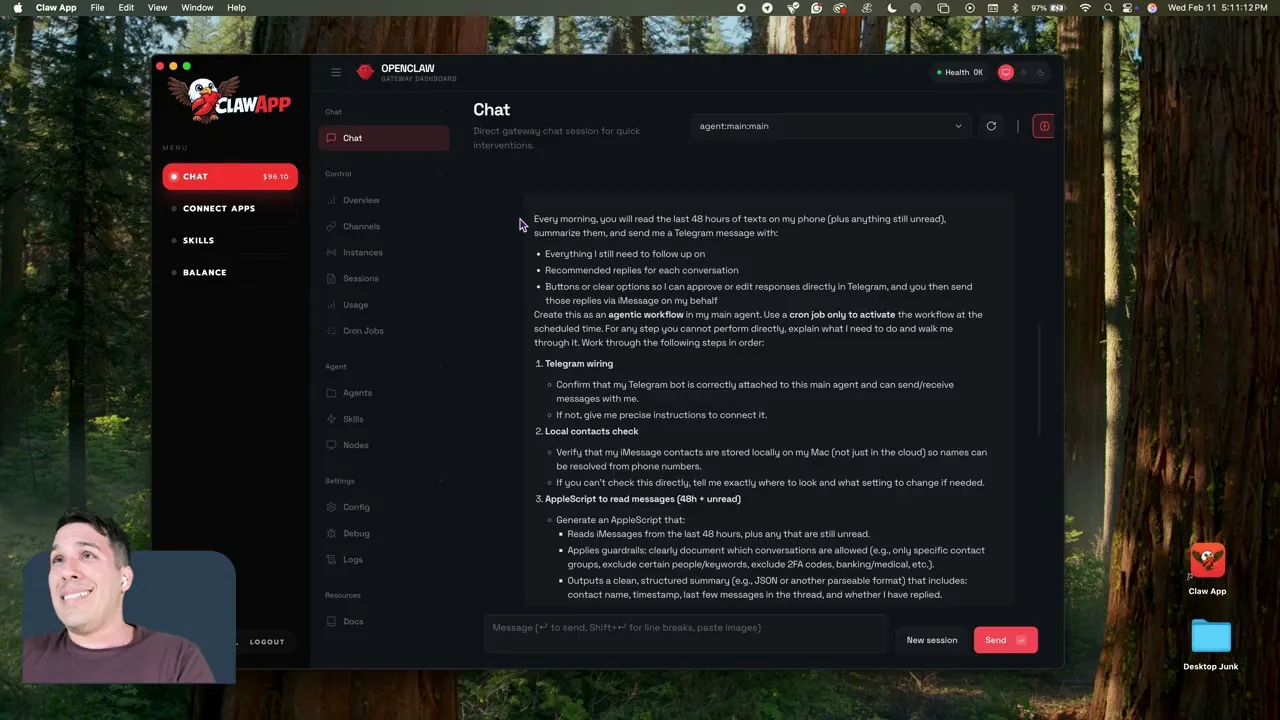The height and width of the screenshot is (720, 1280).
Task: Click the Health OK status indicator
Action: pyautogui.click(x=959, y=72)
